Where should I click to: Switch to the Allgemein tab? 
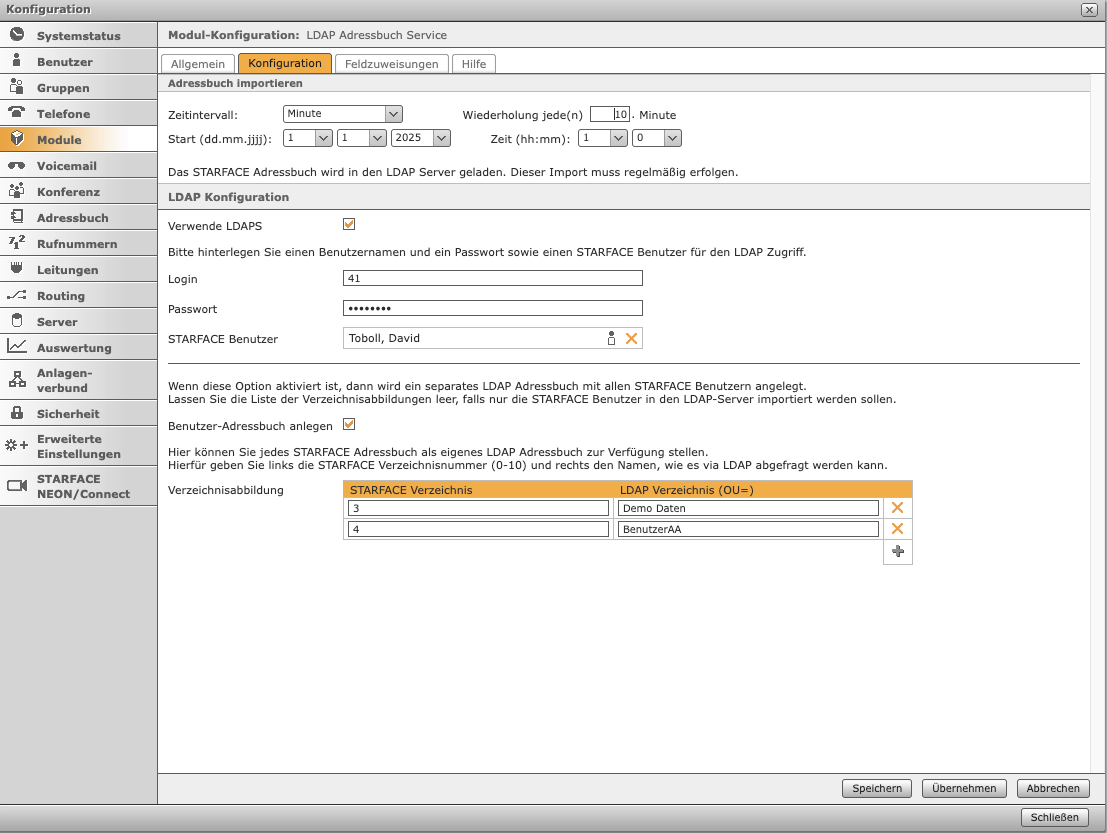[198, 64]
